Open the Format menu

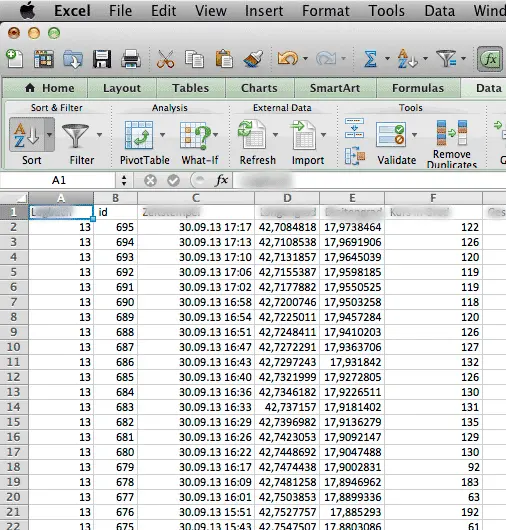pos(326,11)
